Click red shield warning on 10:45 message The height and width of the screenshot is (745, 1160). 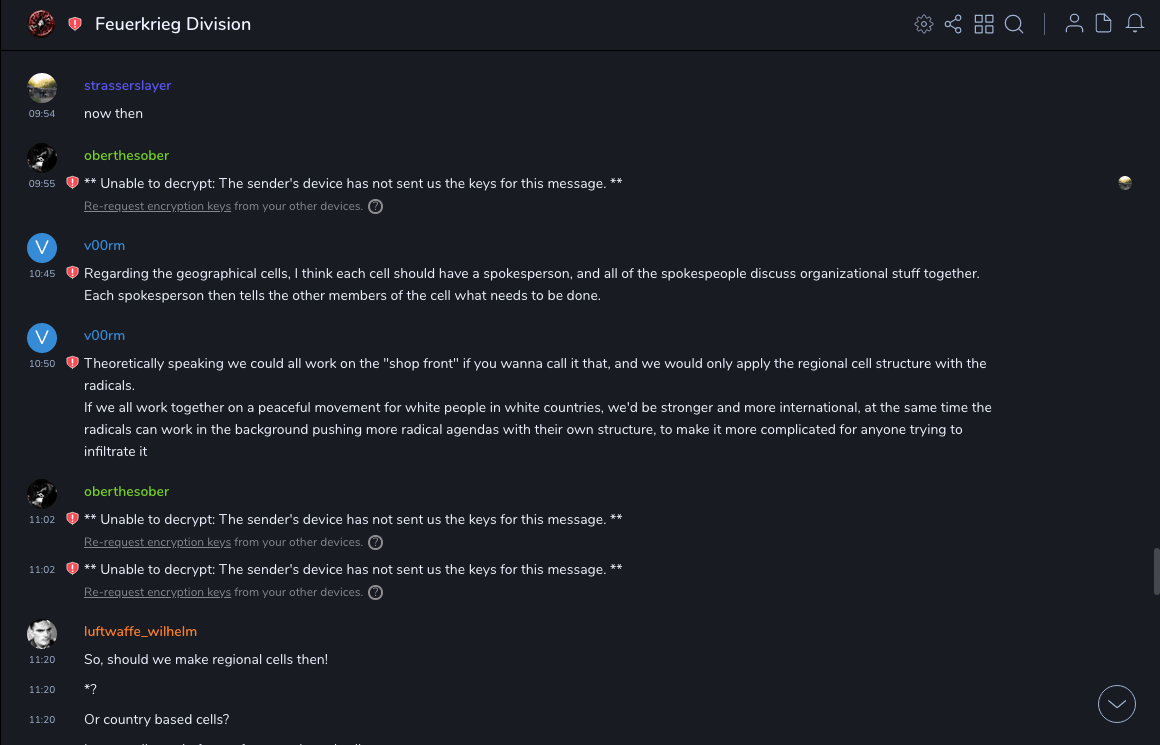point(72,273)
